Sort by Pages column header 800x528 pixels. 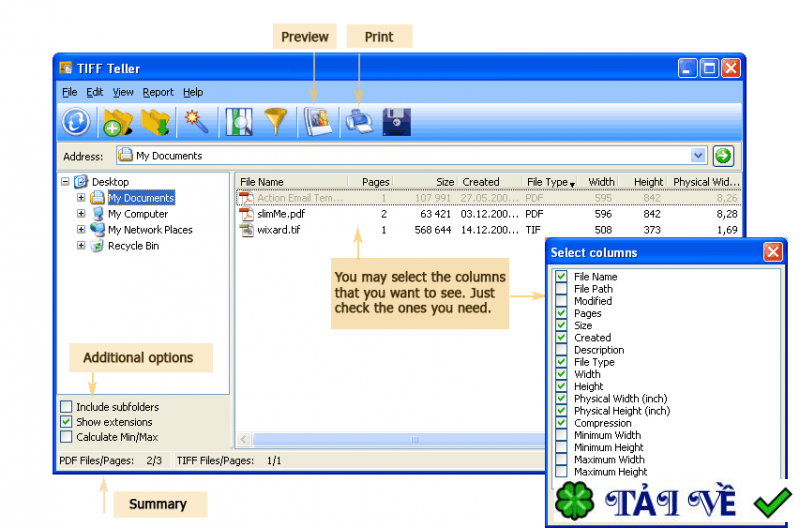(x=370, y=182)
